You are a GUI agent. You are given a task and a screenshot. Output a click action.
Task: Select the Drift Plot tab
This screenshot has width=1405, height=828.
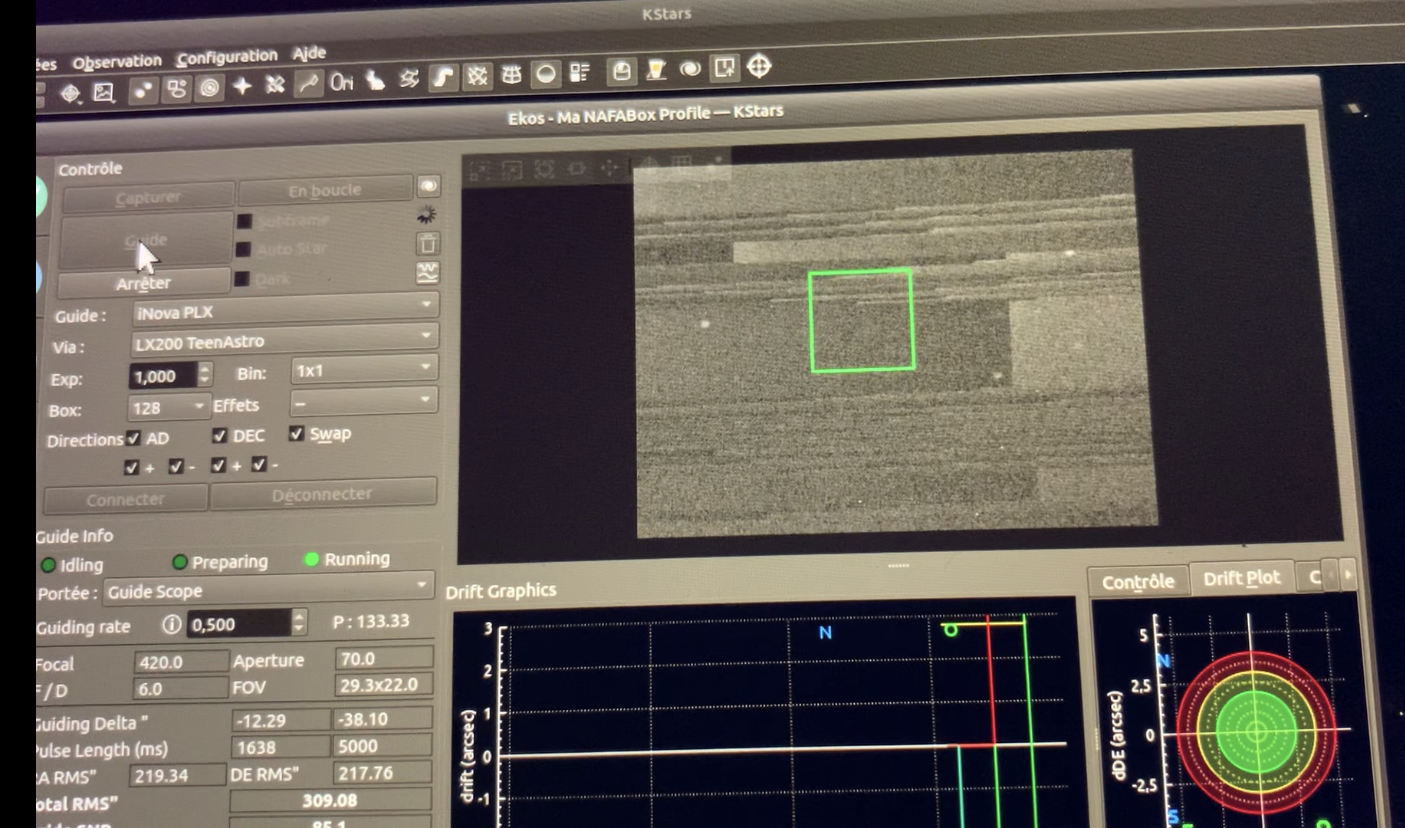click(x=1242, y=577)
